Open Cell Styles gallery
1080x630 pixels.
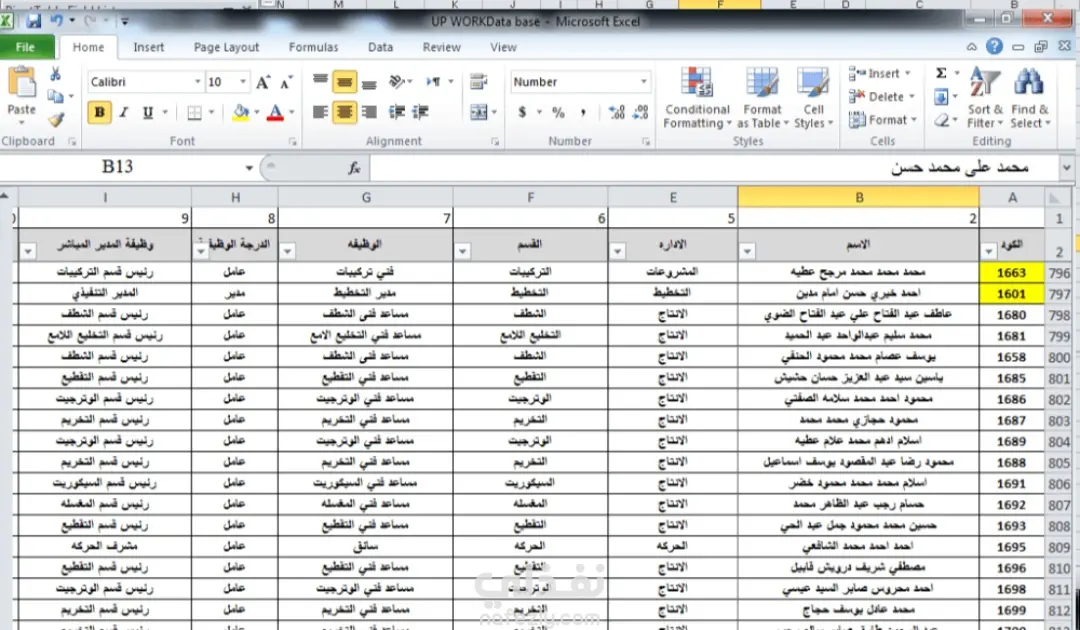(813, 98)
